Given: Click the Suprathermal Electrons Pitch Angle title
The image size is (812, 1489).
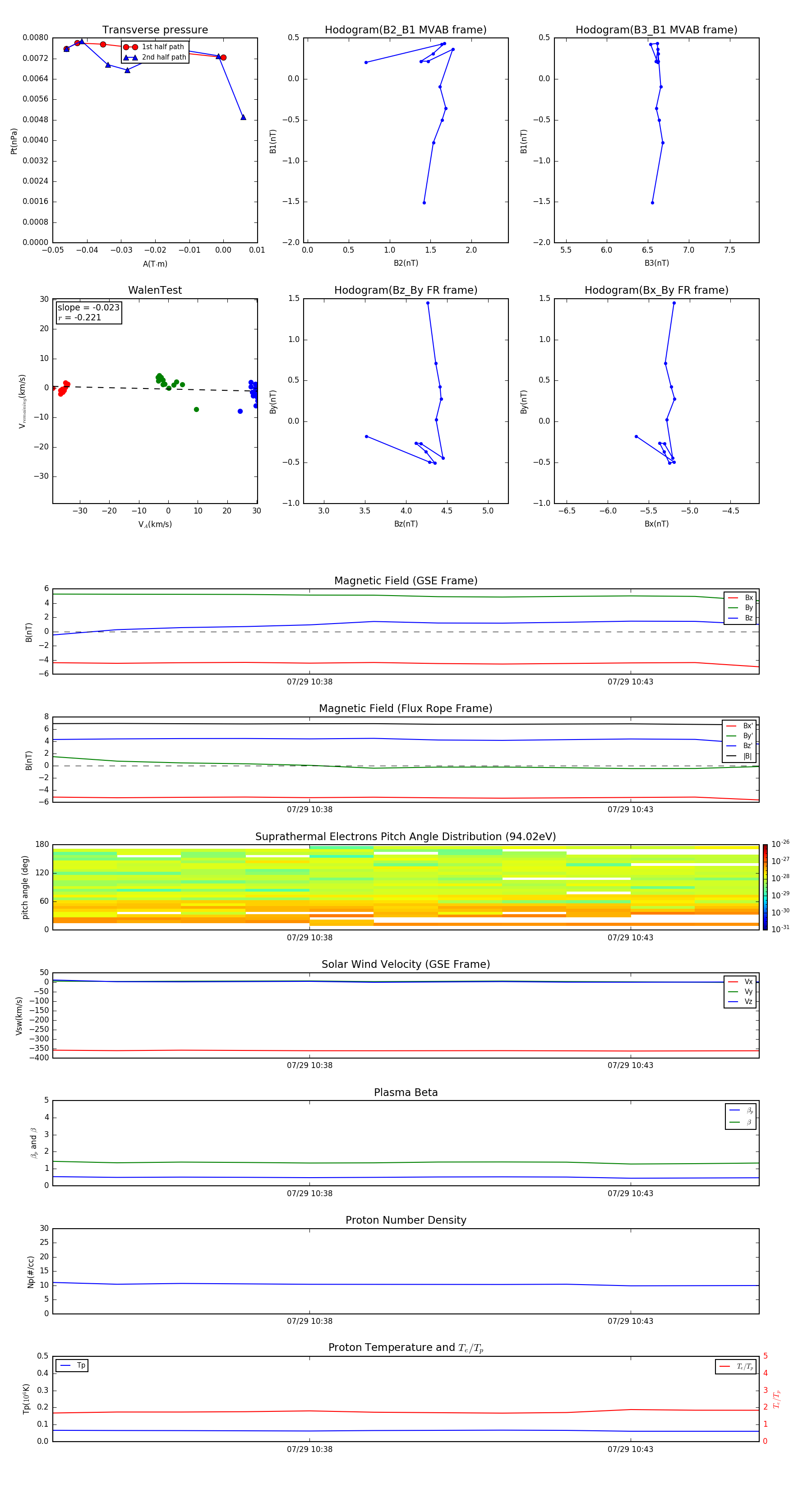Looking at the screenshot, I should click(x=406, y=837).
